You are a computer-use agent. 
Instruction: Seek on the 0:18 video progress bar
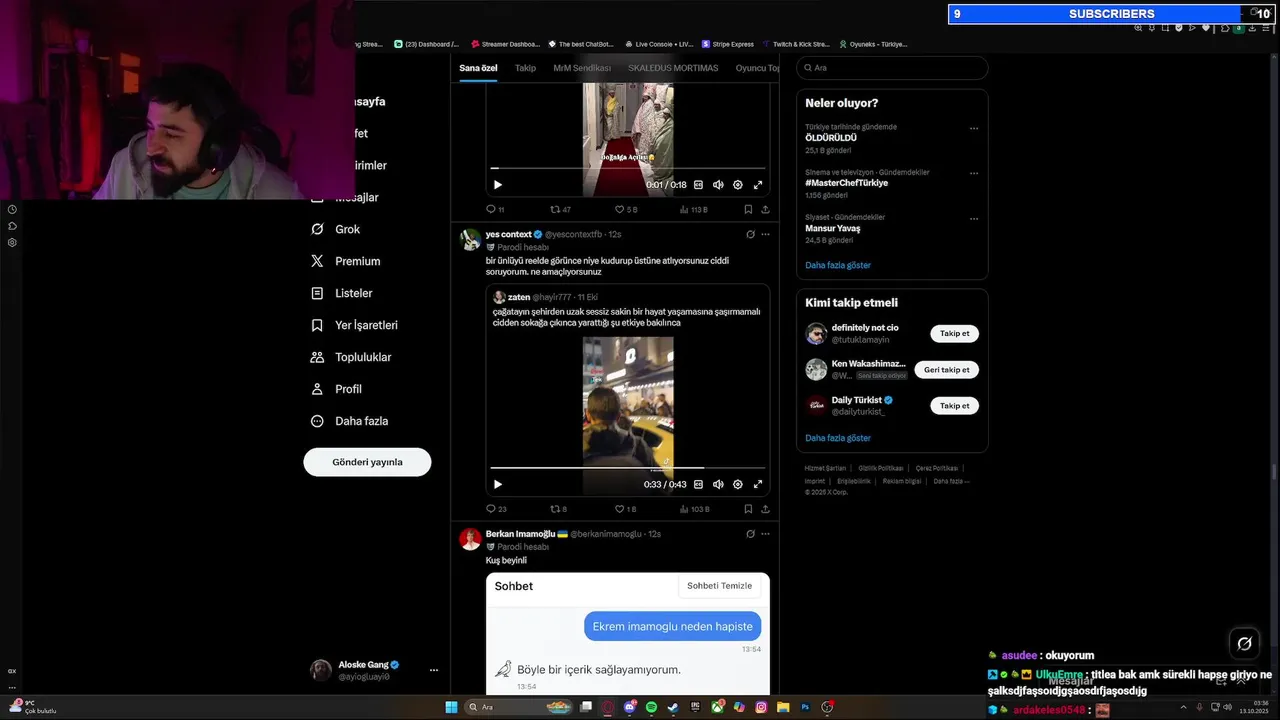[628, 168]
